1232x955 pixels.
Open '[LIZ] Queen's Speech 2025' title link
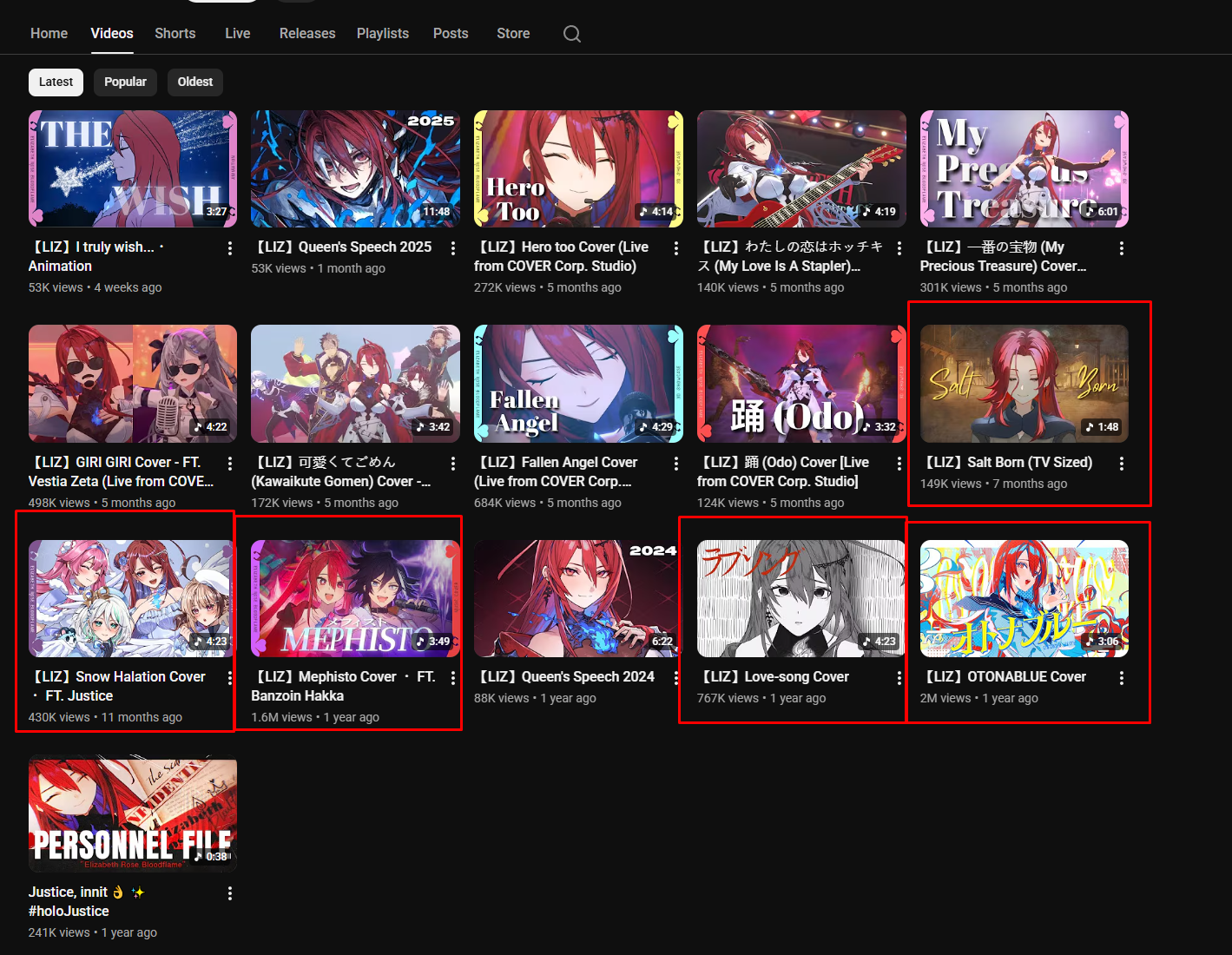point(341,247)
